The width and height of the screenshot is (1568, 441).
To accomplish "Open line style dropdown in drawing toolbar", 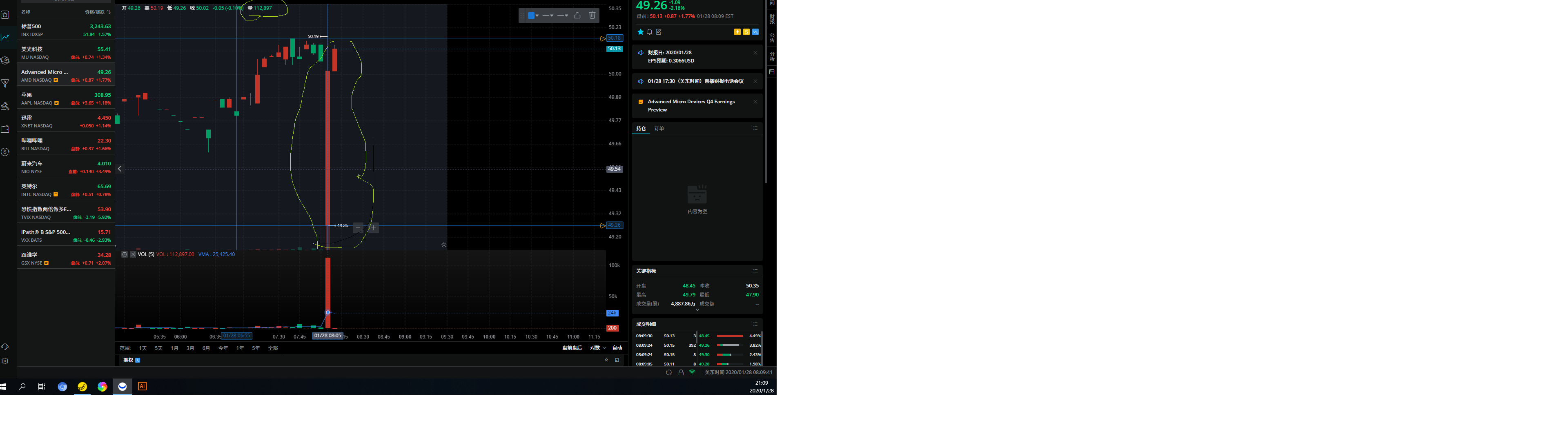I will (x=548, y=15).
